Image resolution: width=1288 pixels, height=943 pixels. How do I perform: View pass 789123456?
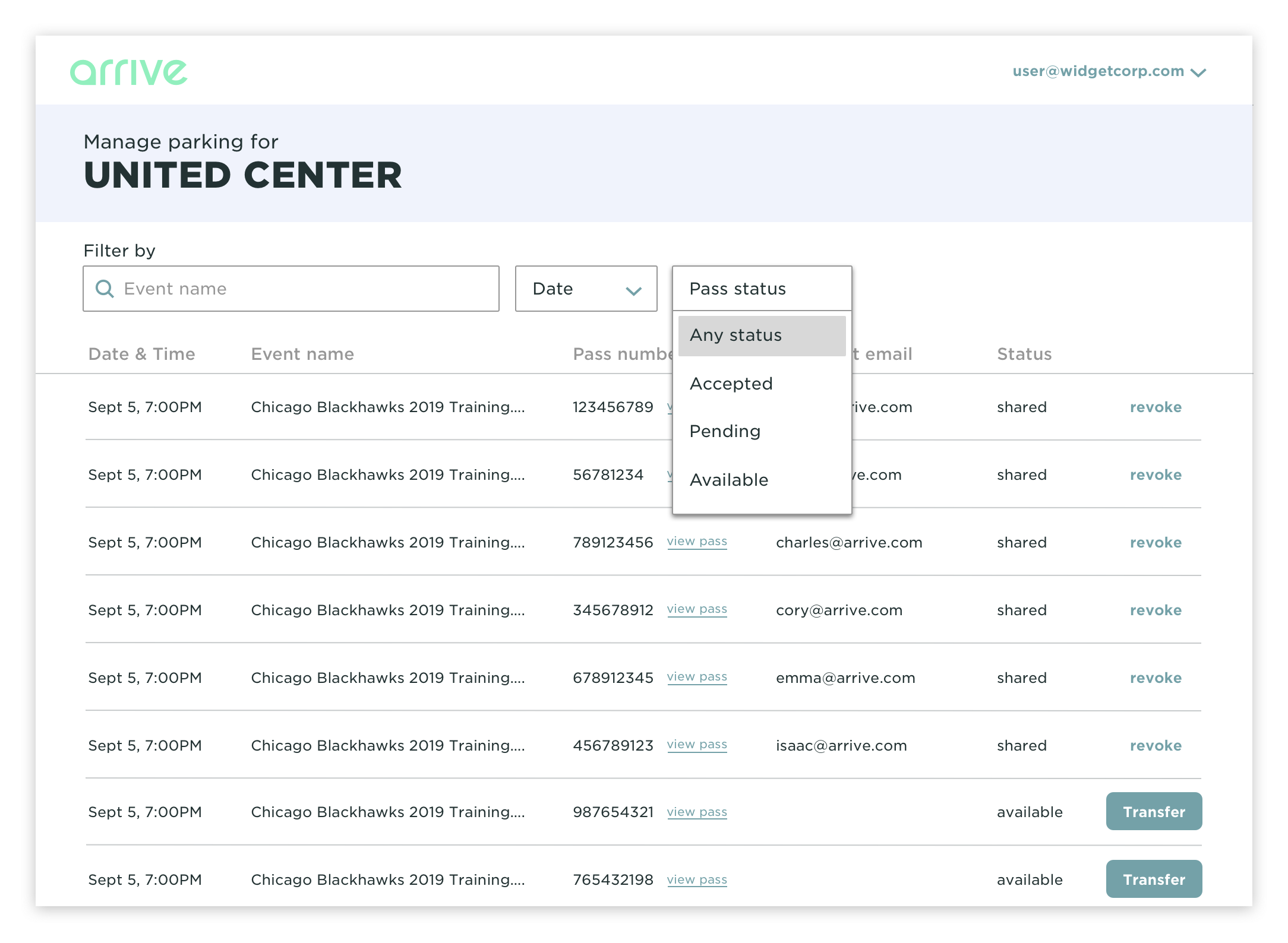[x=697, y=542]
